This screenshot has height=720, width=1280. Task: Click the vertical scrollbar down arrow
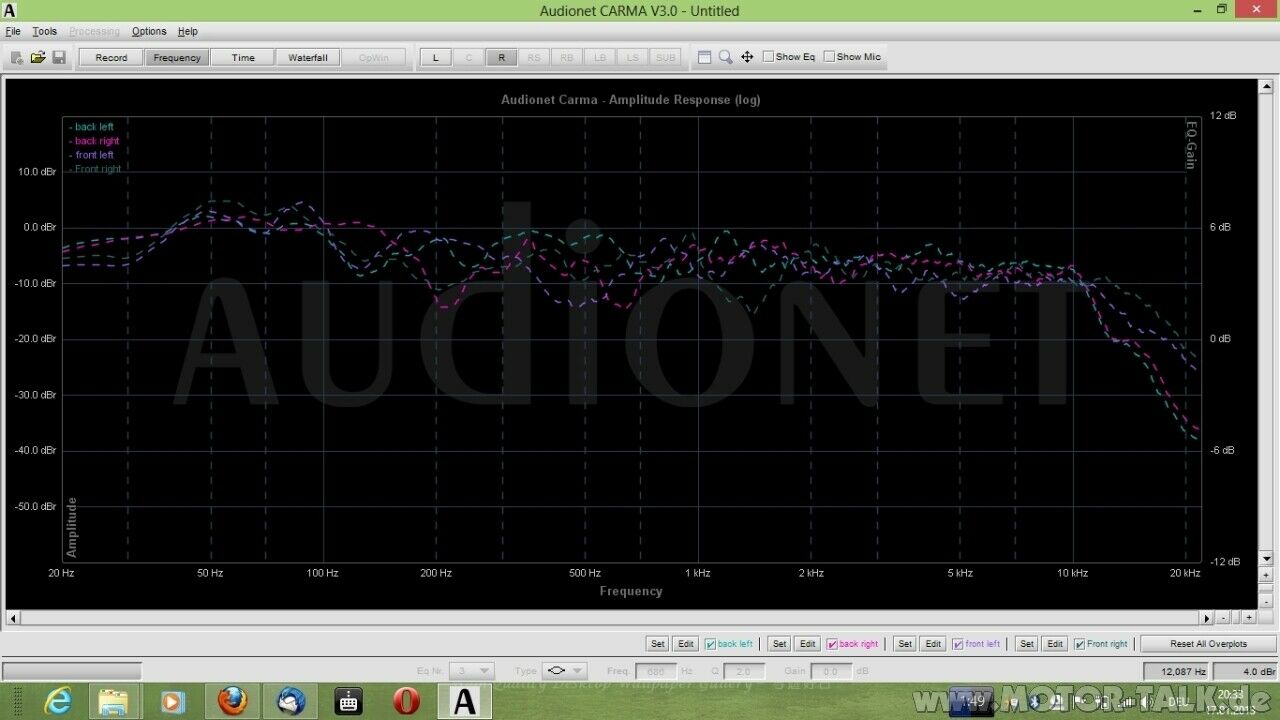coord(1267,559)
